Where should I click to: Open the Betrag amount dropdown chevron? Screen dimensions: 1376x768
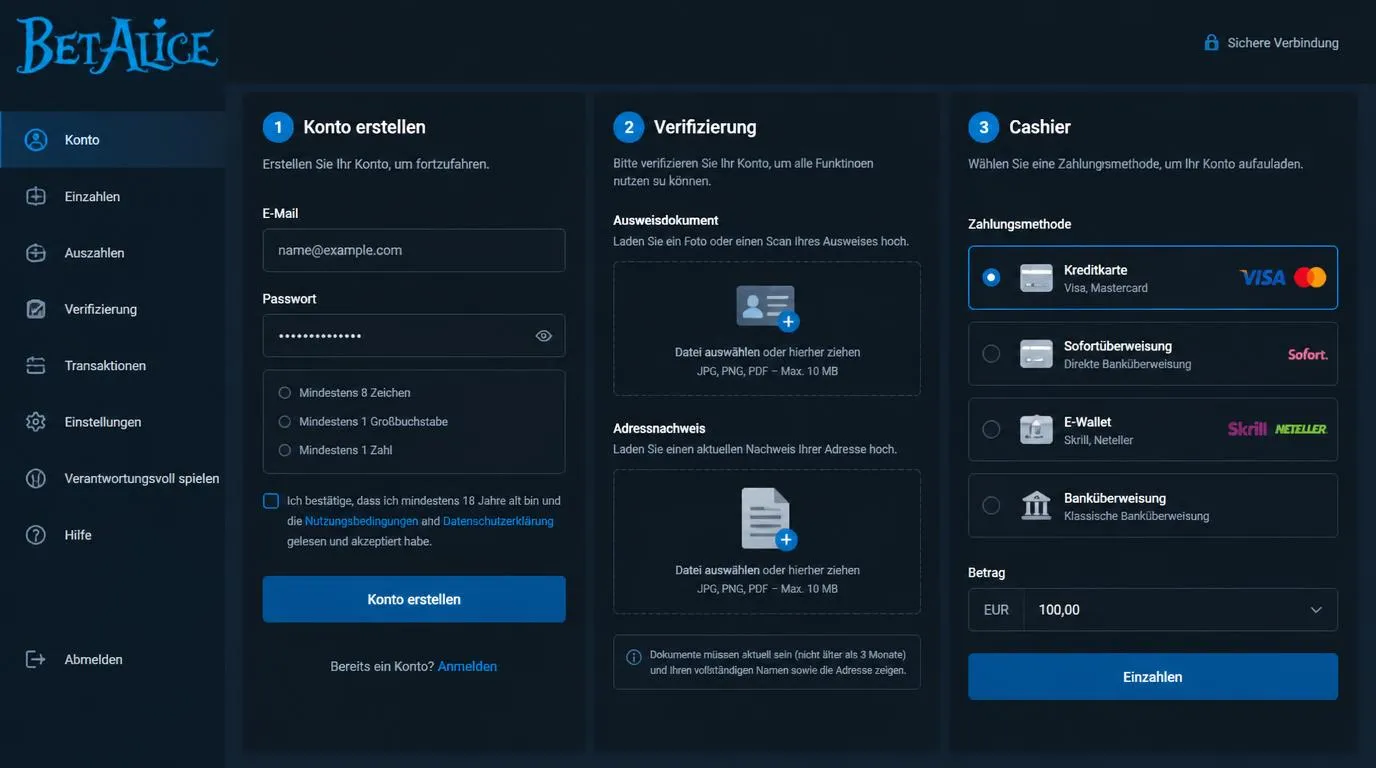click(x=1316, y=610)
